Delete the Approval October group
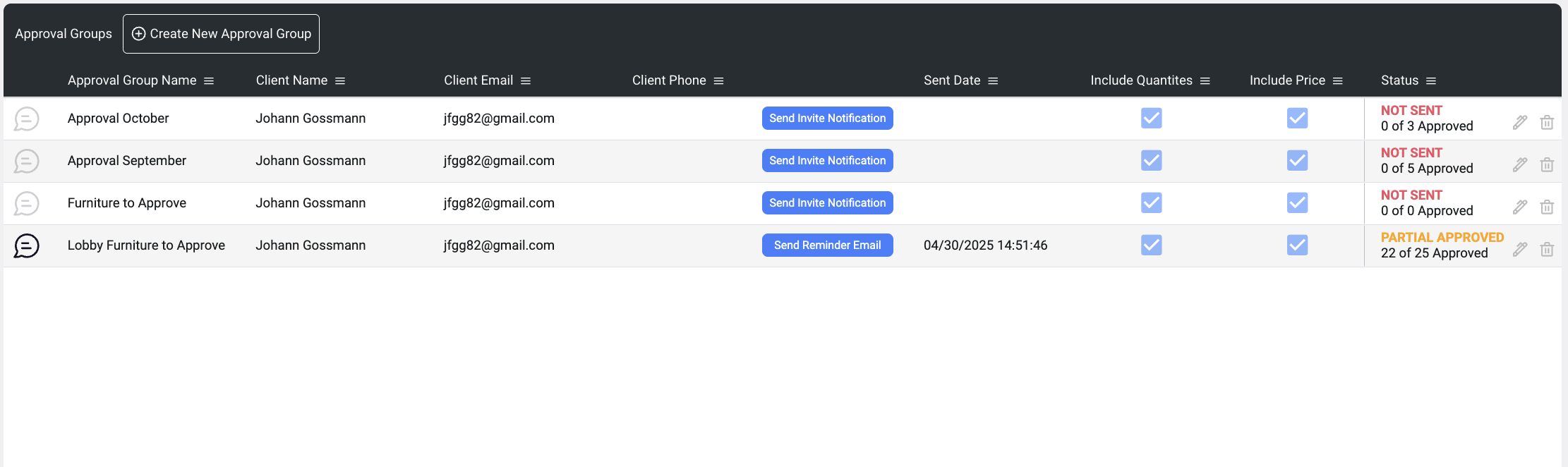This screenshot has height=467, width=1568. point(1547,123)
